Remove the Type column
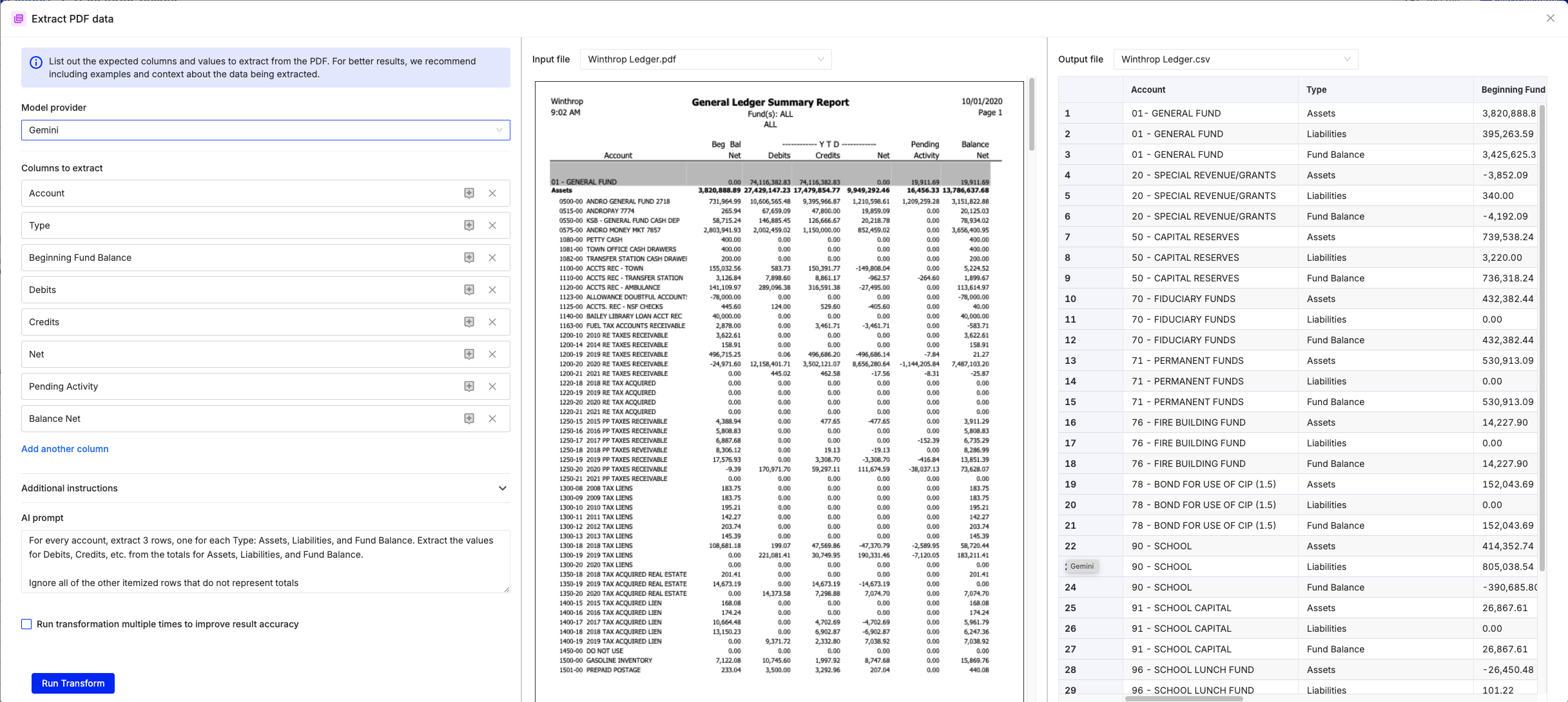 [492, 225]
